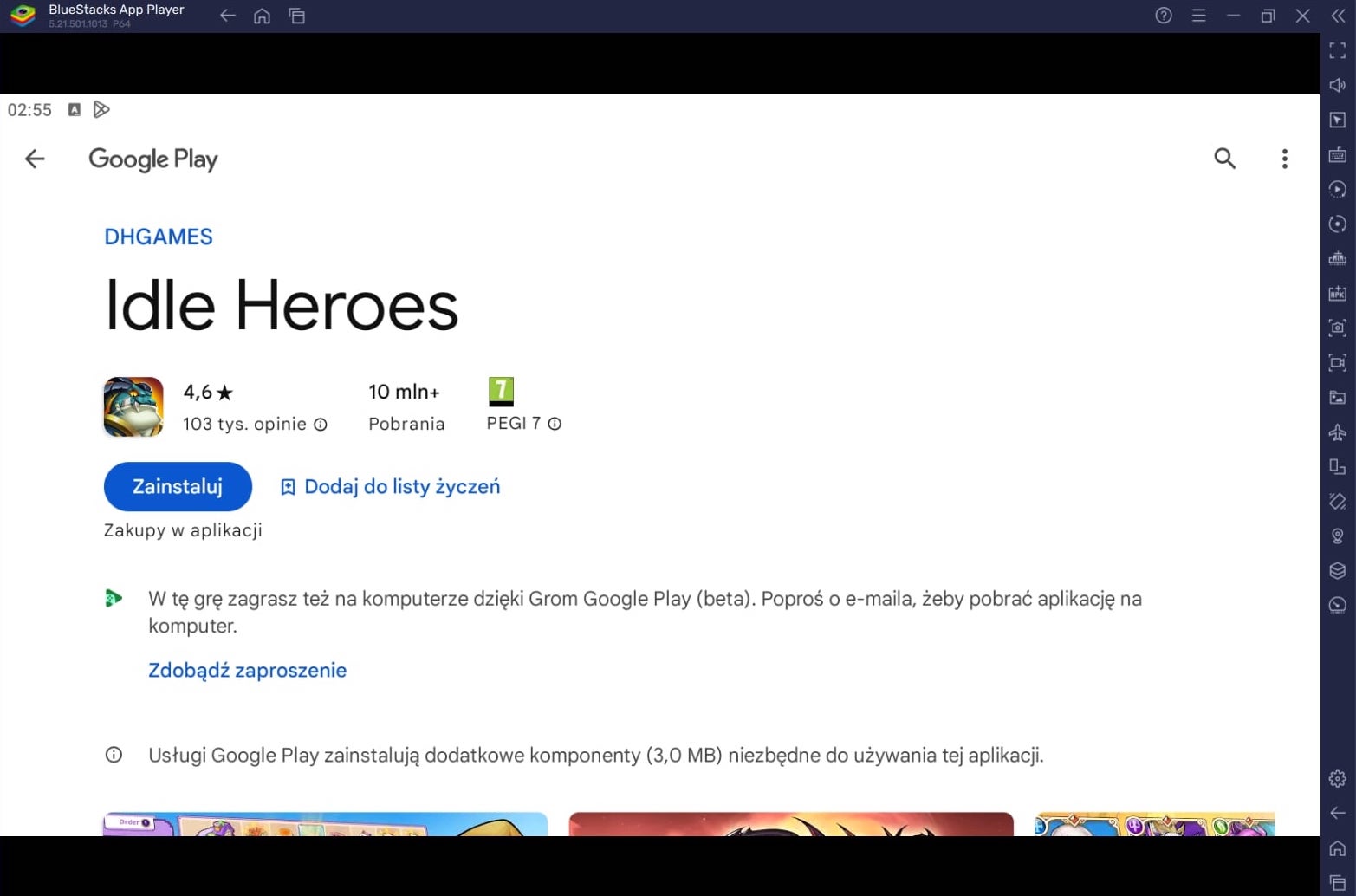Collapse the BlueStacks sidebar with double chevron

(x=1338, y=16)
